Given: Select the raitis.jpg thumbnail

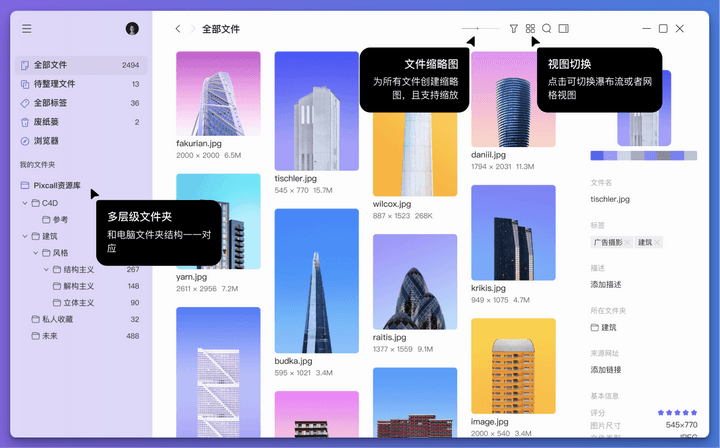Looking at the screenshot, I should [x=415, y=282].
